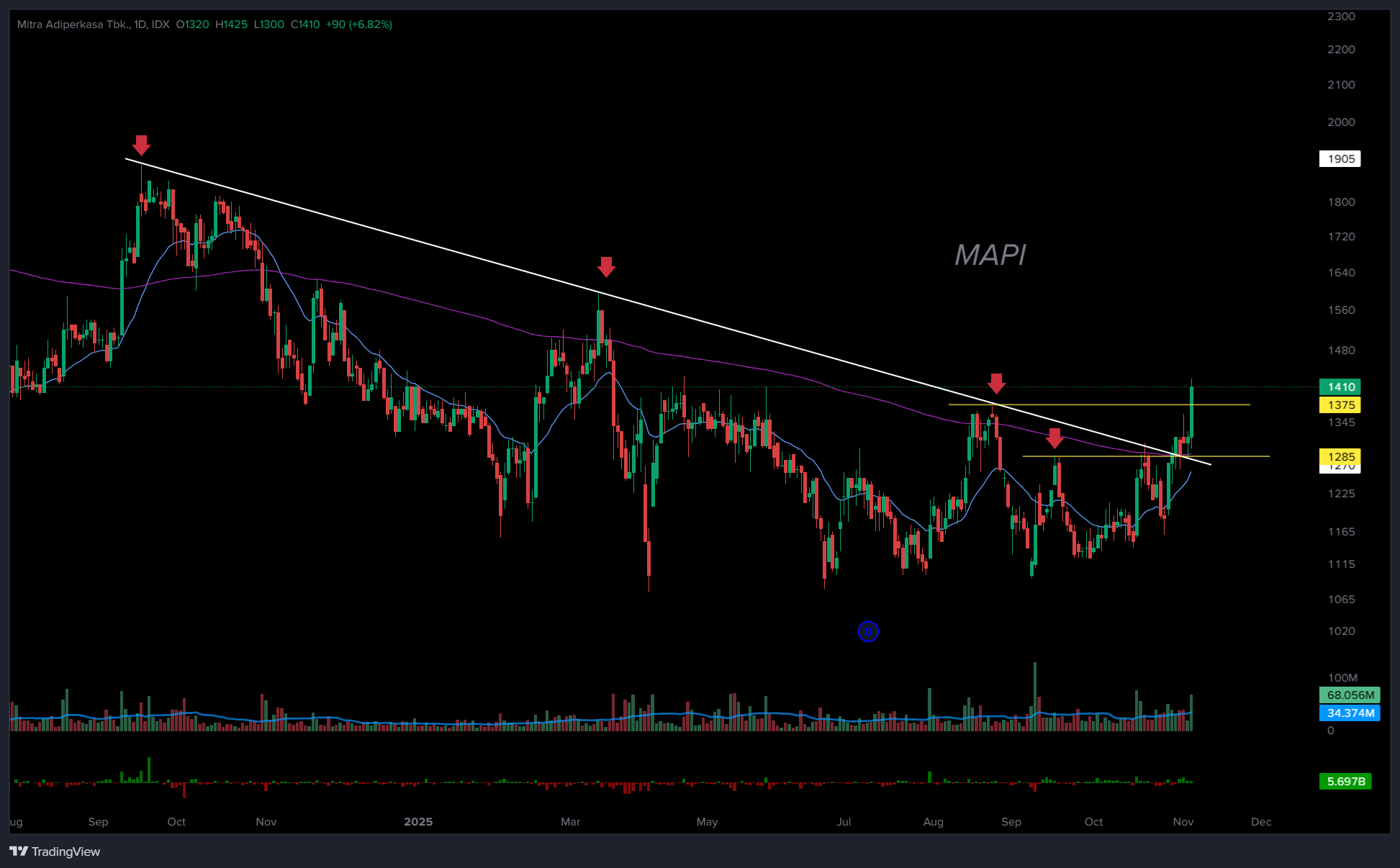
Task: Click the TradingView logo
Action: tap(55, 851)
